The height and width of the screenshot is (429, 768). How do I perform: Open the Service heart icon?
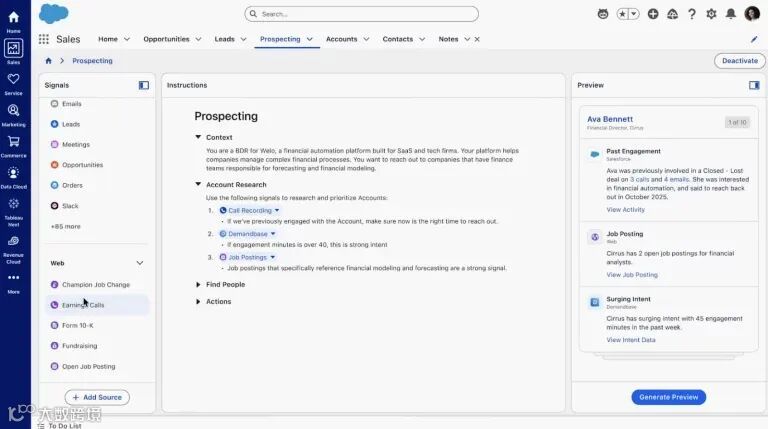pos(14,79)
